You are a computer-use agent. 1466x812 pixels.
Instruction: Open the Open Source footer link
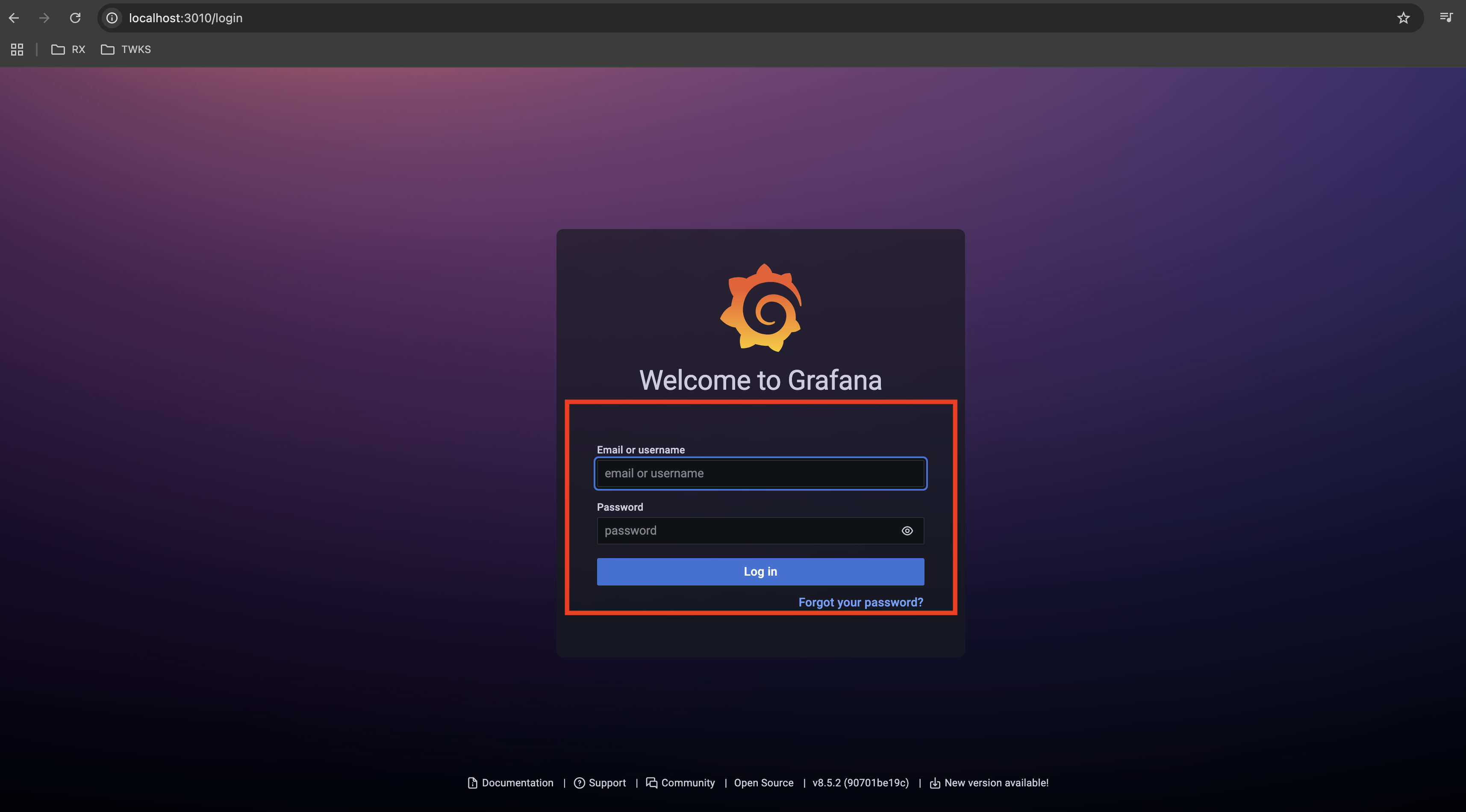click(x=764, y=783)
